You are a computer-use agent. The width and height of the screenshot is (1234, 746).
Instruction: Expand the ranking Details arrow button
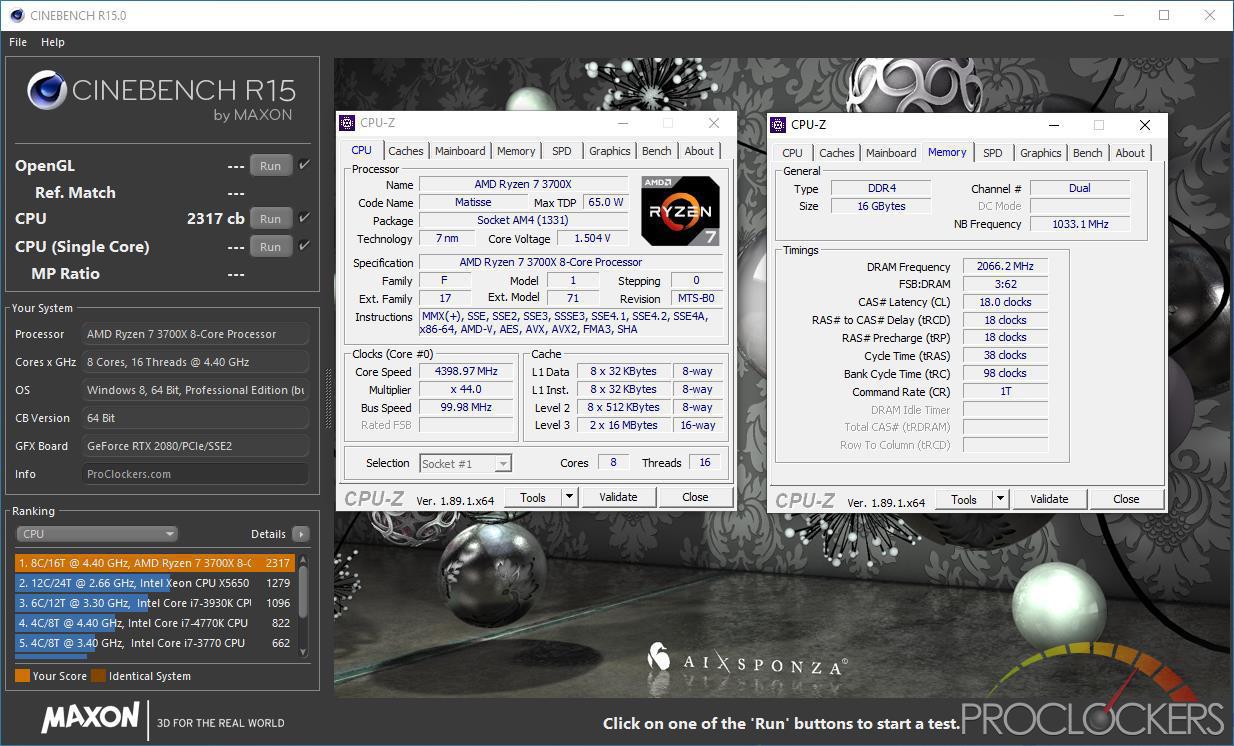(x=300, y=534)
